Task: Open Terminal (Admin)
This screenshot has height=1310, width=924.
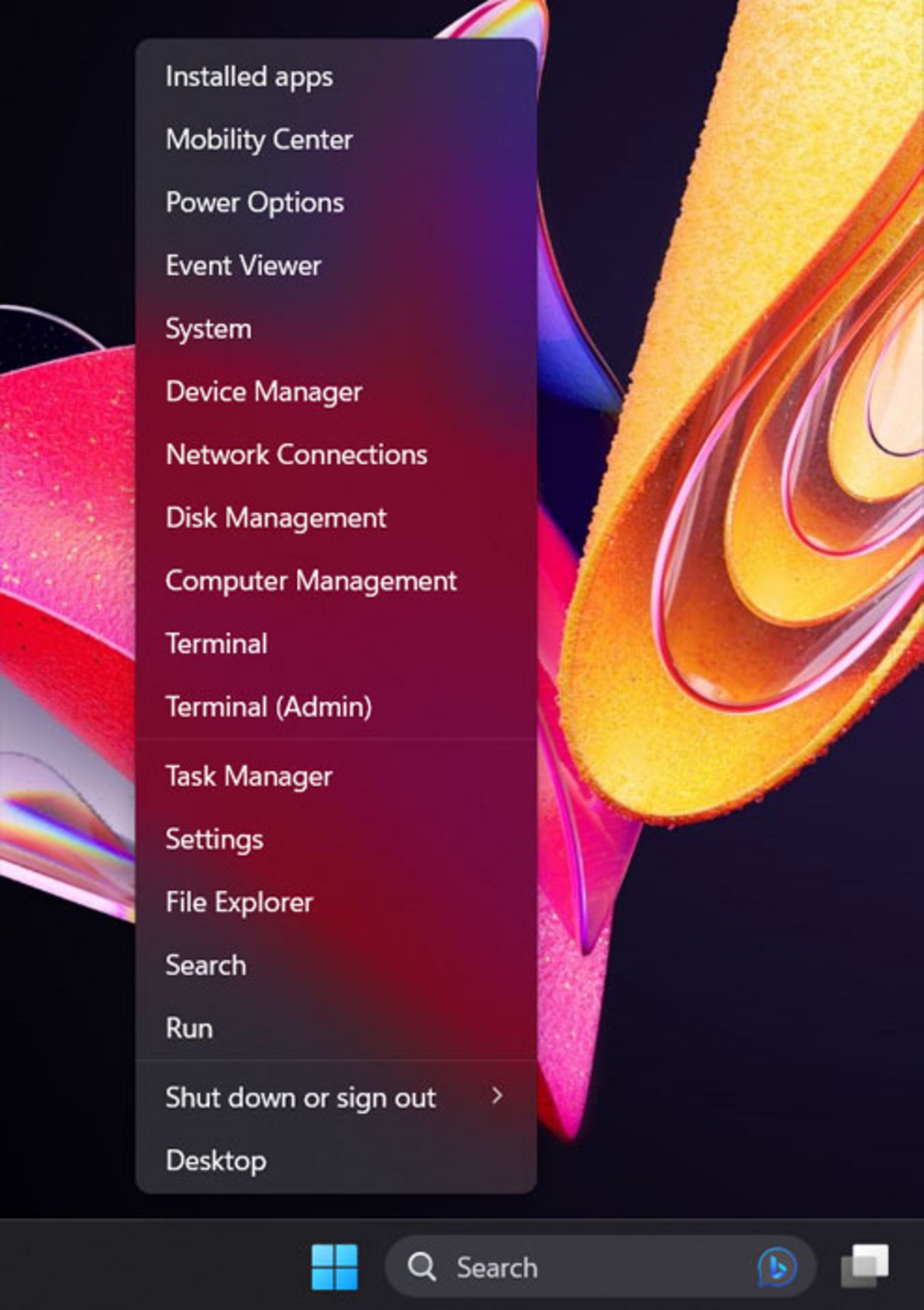Action: 269,707
